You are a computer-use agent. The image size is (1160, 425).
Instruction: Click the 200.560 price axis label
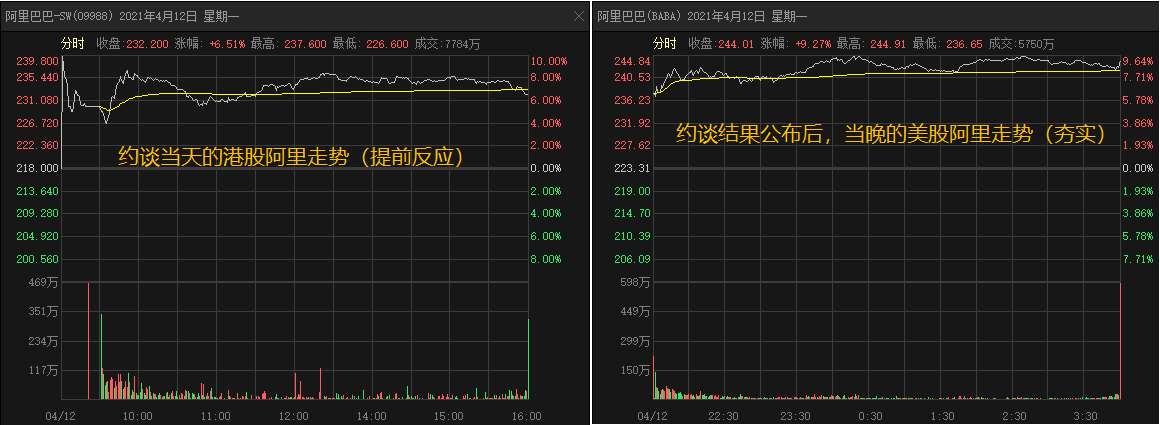(x=37, y=259)
